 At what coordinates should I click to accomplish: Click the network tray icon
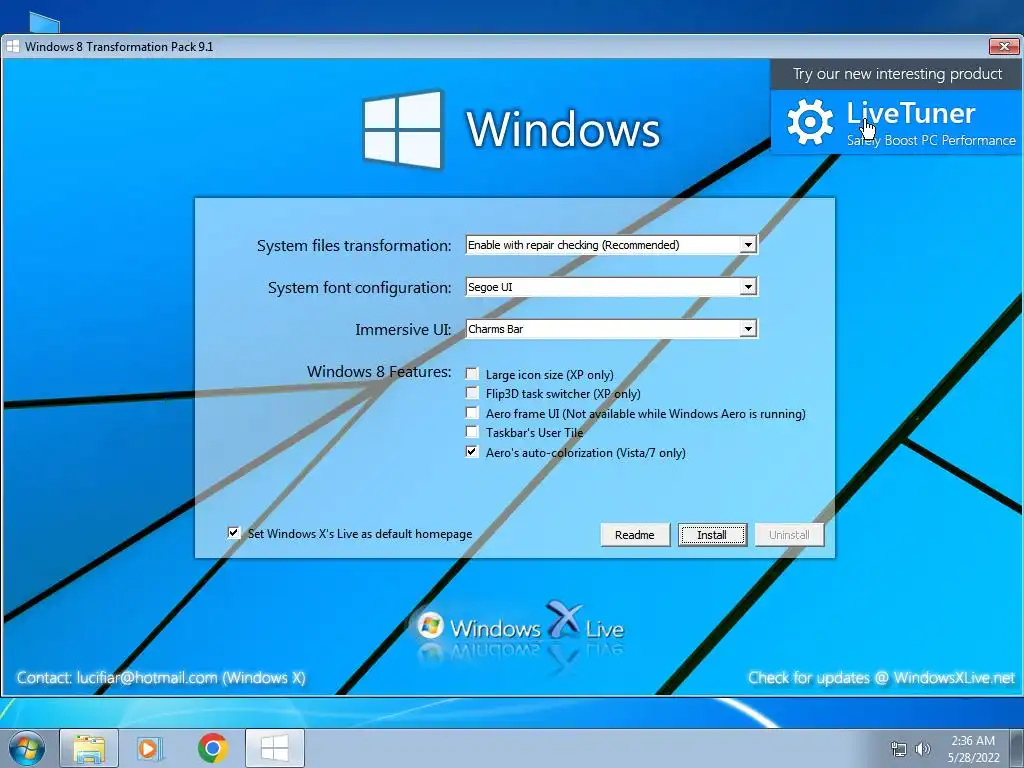(x=899, y=749)
